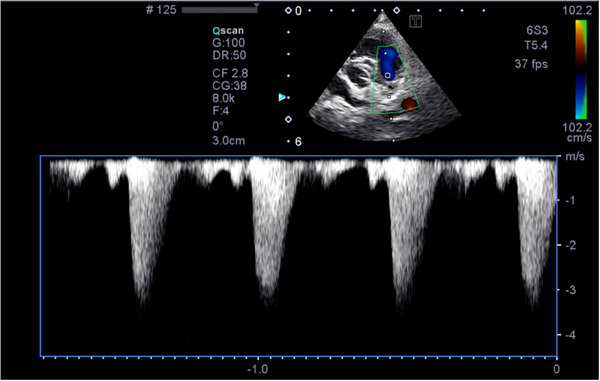Click the diamond marker at depth 0
The height and width of the screenshot is (381, 600).
coord(288,11)
